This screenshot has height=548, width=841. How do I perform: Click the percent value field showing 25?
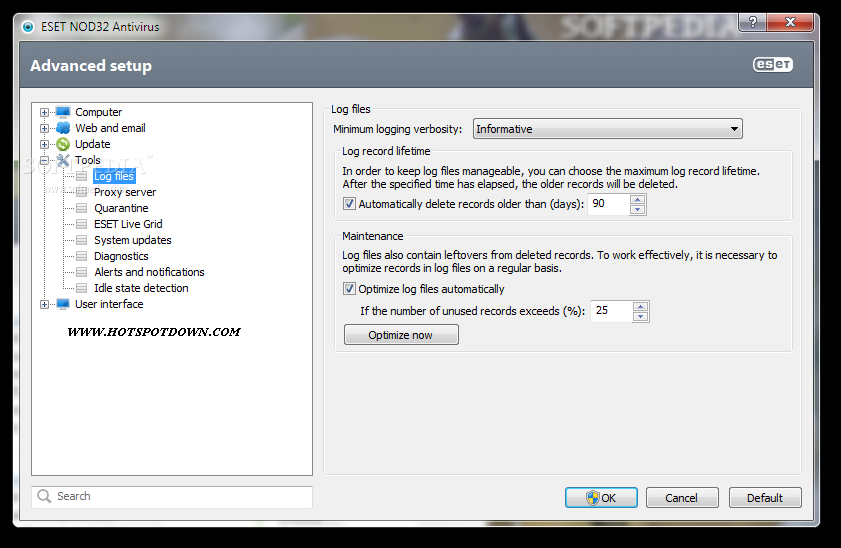coord(611,311)
